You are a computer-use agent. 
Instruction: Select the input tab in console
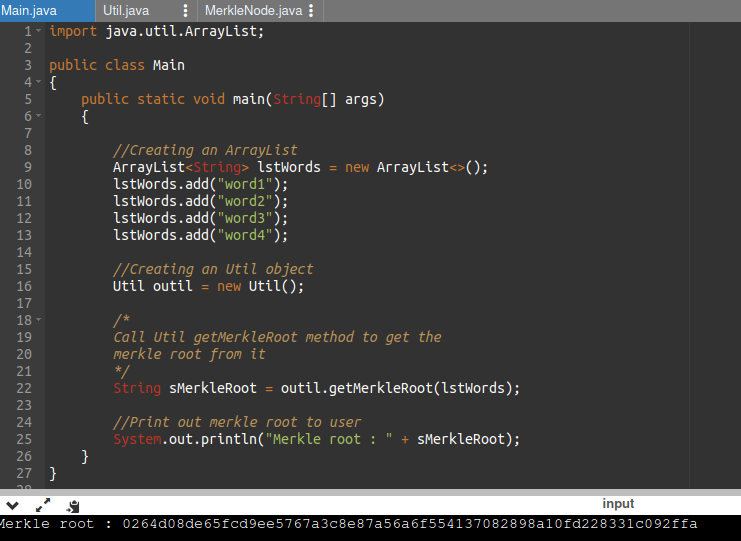[618, 504]
